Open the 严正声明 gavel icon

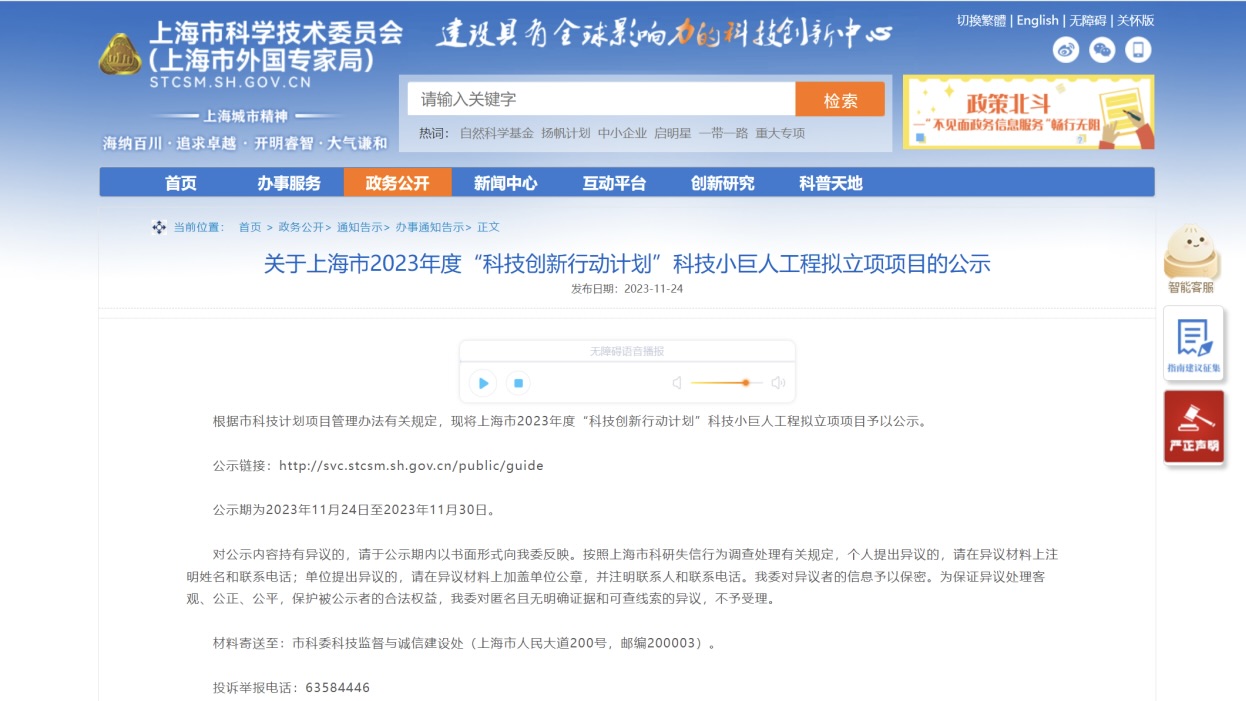1193,427
